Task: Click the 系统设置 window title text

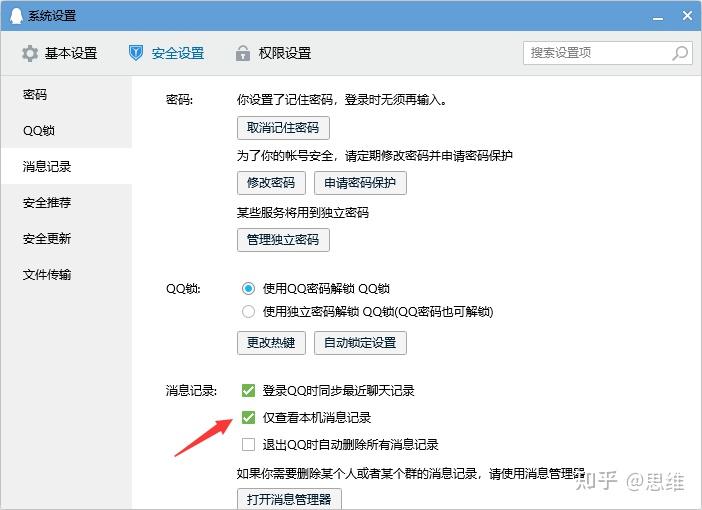Action: click(x=52, y=16)
